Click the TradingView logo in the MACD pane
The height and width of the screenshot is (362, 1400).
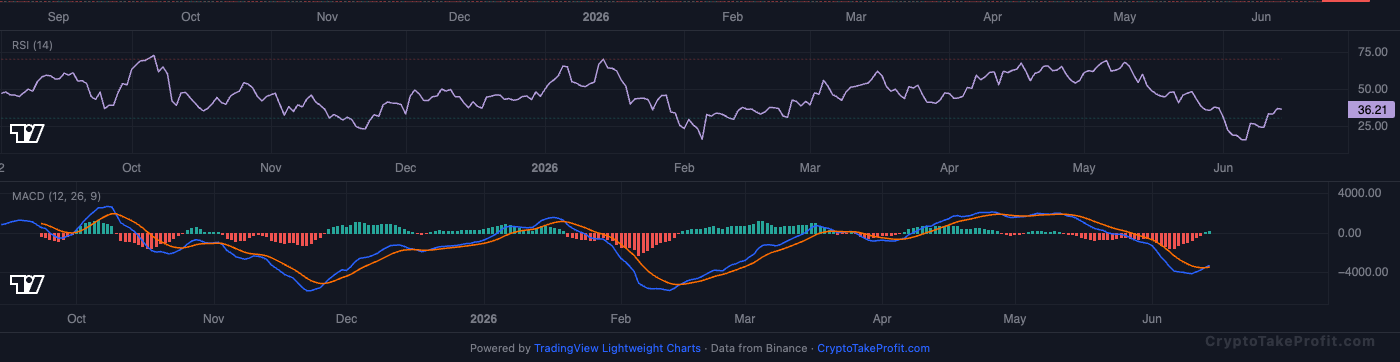pyautogui.click(x=27, y=284)
